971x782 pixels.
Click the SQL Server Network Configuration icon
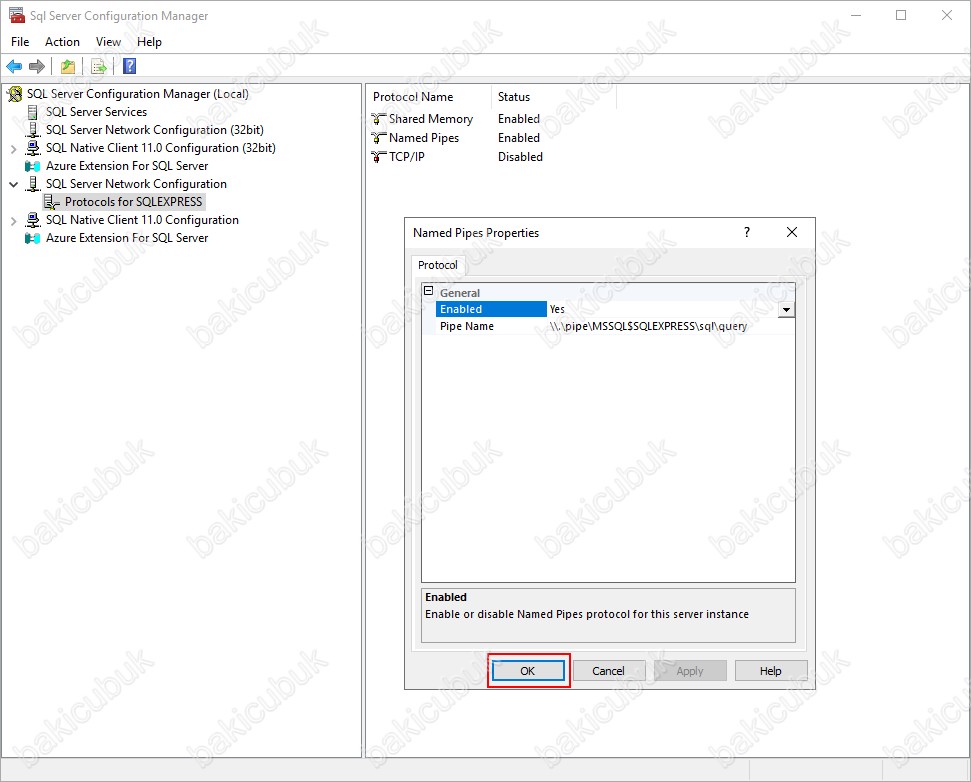33,184
